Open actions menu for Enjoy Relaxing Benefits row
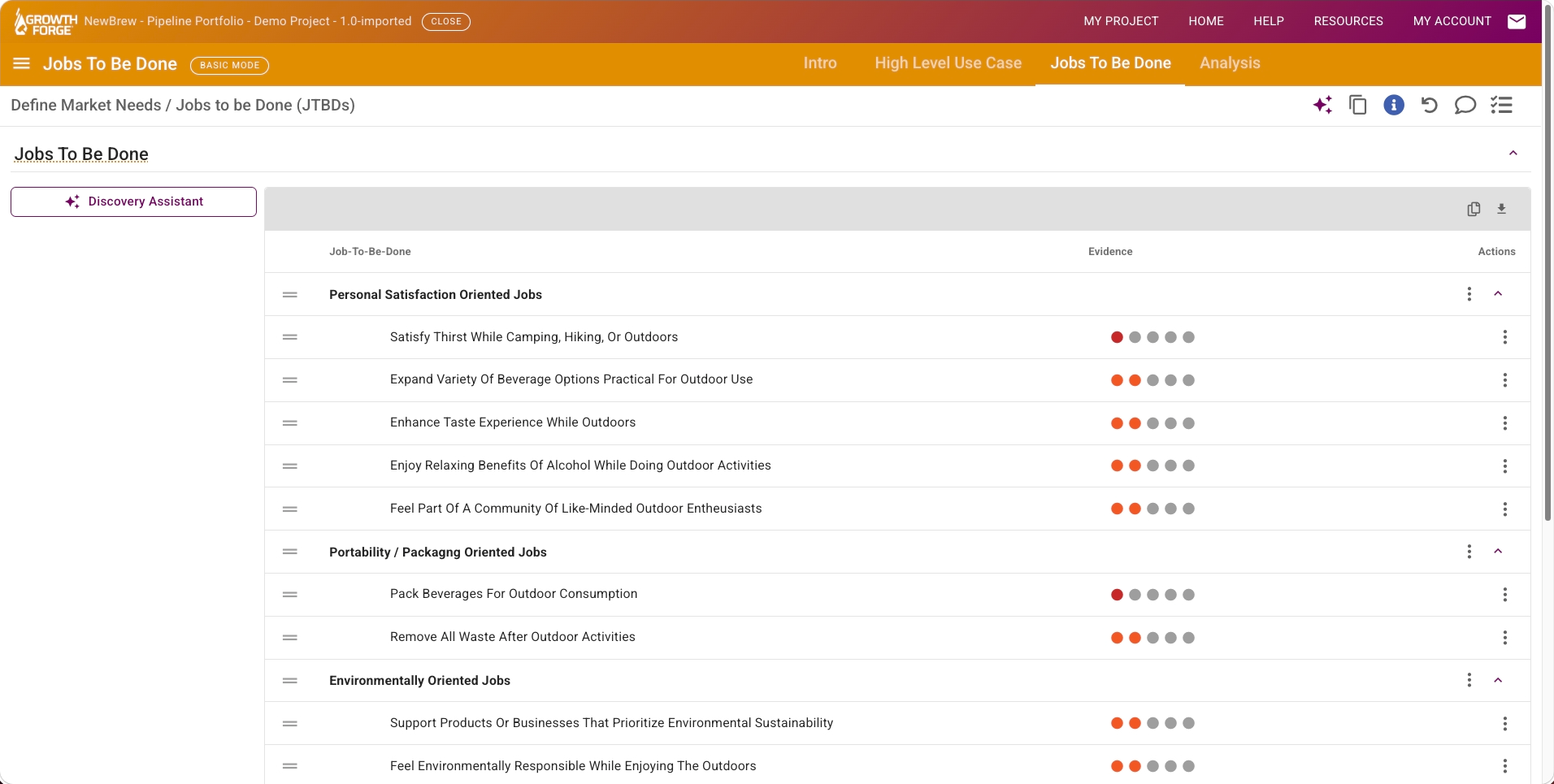 (x=1504, y=466)
